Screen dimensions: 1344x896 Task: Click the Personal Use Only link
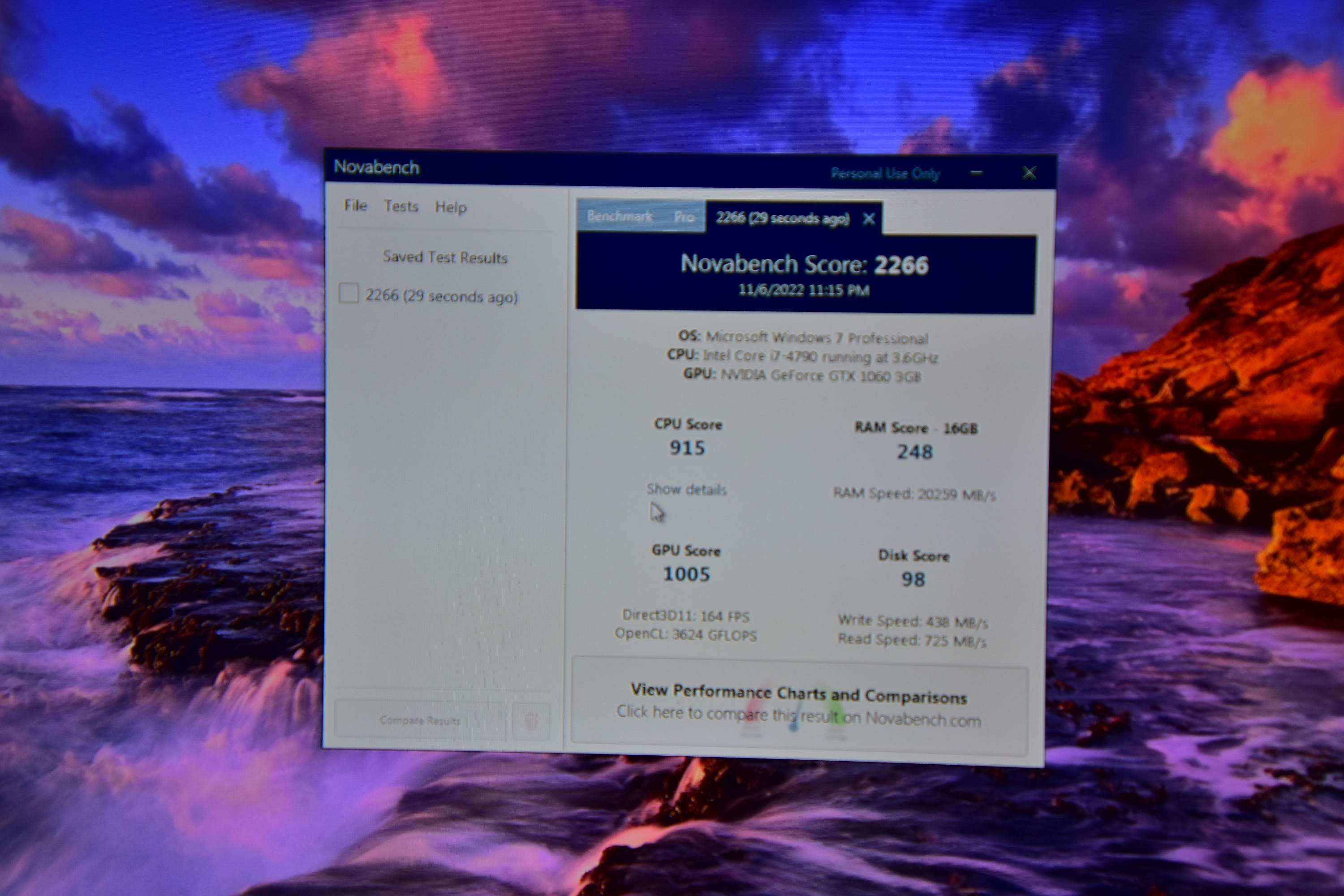(x=885, y=173)
